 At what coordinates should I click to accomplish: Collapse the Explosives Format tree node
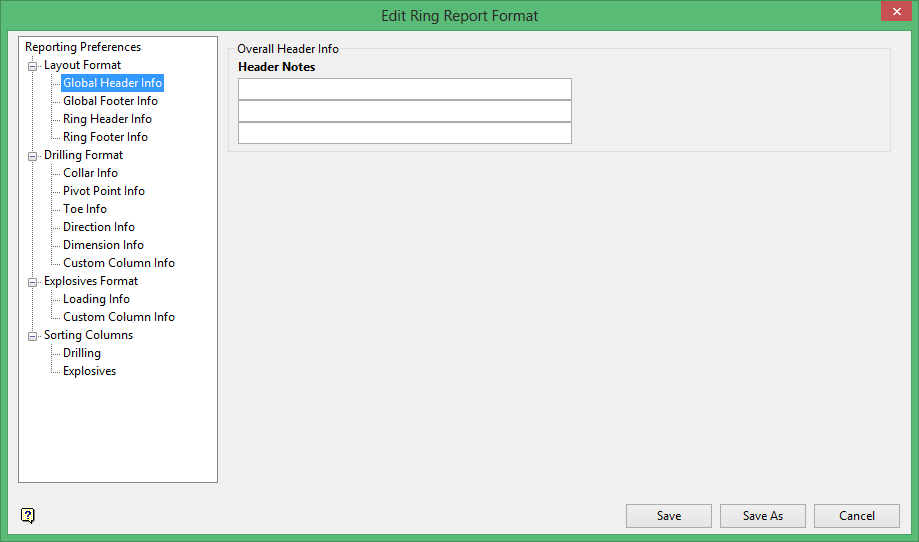click(x=33, y=282)
